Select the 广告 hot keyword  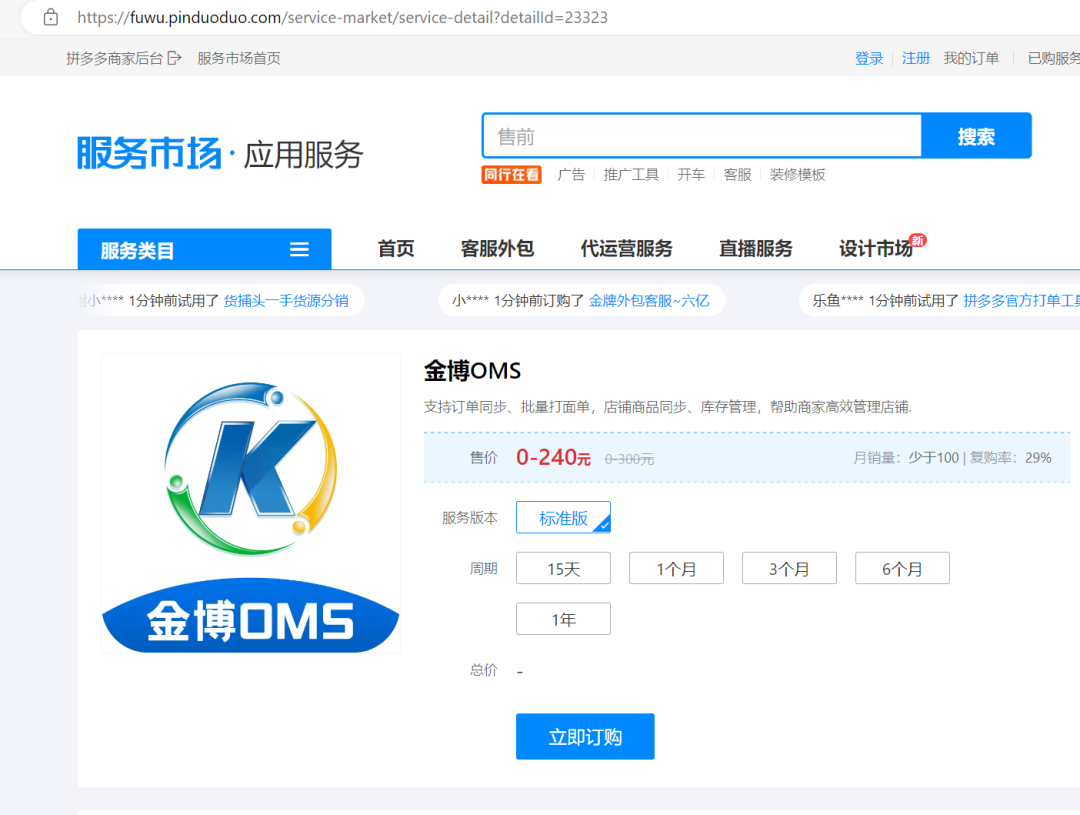[x=571, y=175]
